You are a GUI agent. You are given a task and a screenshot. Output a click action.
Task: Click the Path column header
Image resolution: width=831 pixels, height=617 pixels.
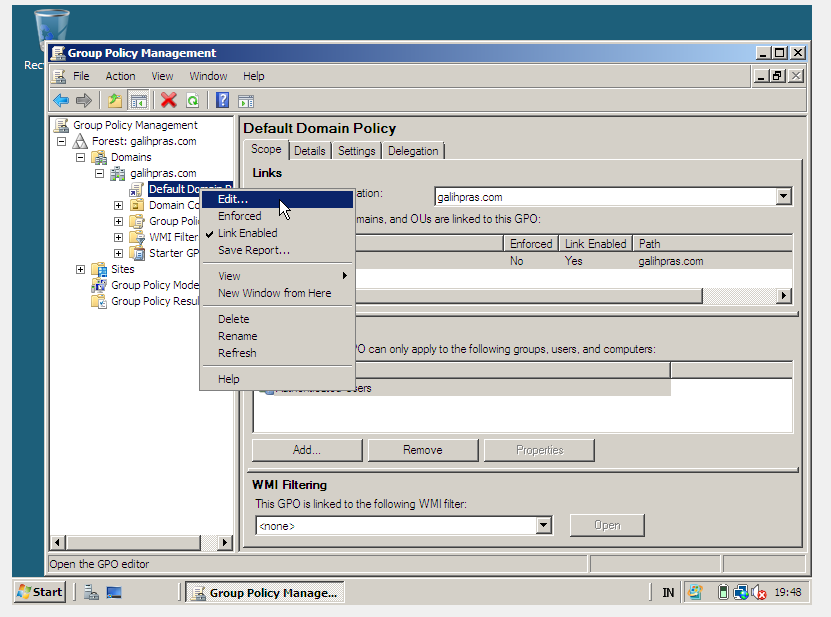click(712, 244)
